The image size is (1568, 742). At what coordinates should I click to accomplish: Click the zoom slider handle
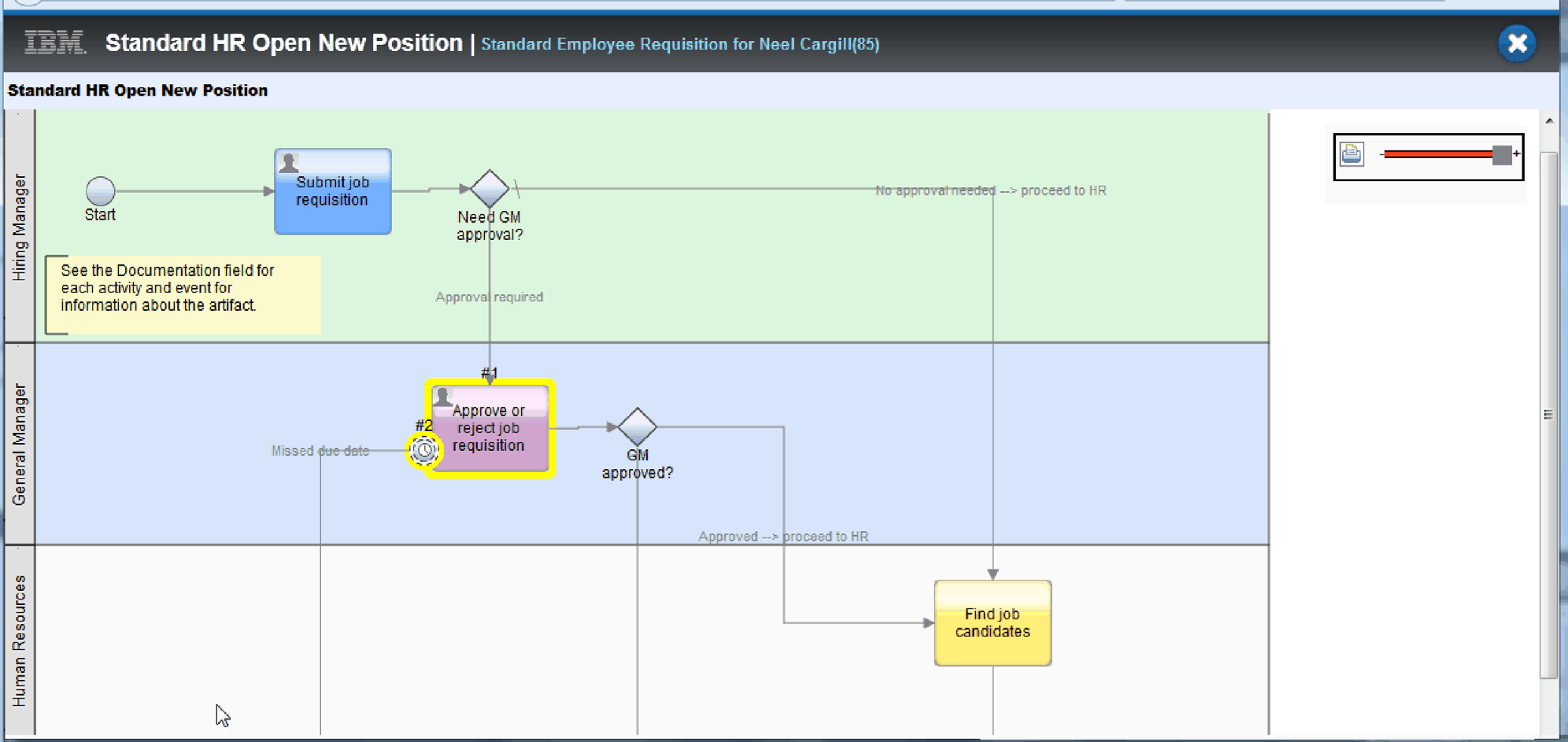(1502, 155)
